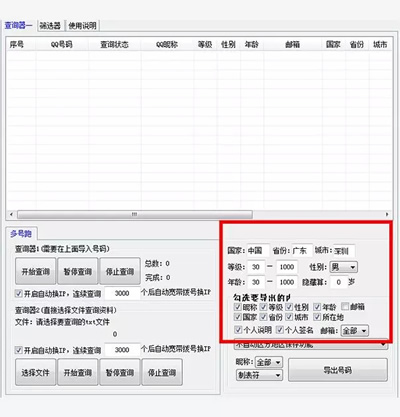Open the 昵称 dropdown showing 全部

[x=269, y=362]
